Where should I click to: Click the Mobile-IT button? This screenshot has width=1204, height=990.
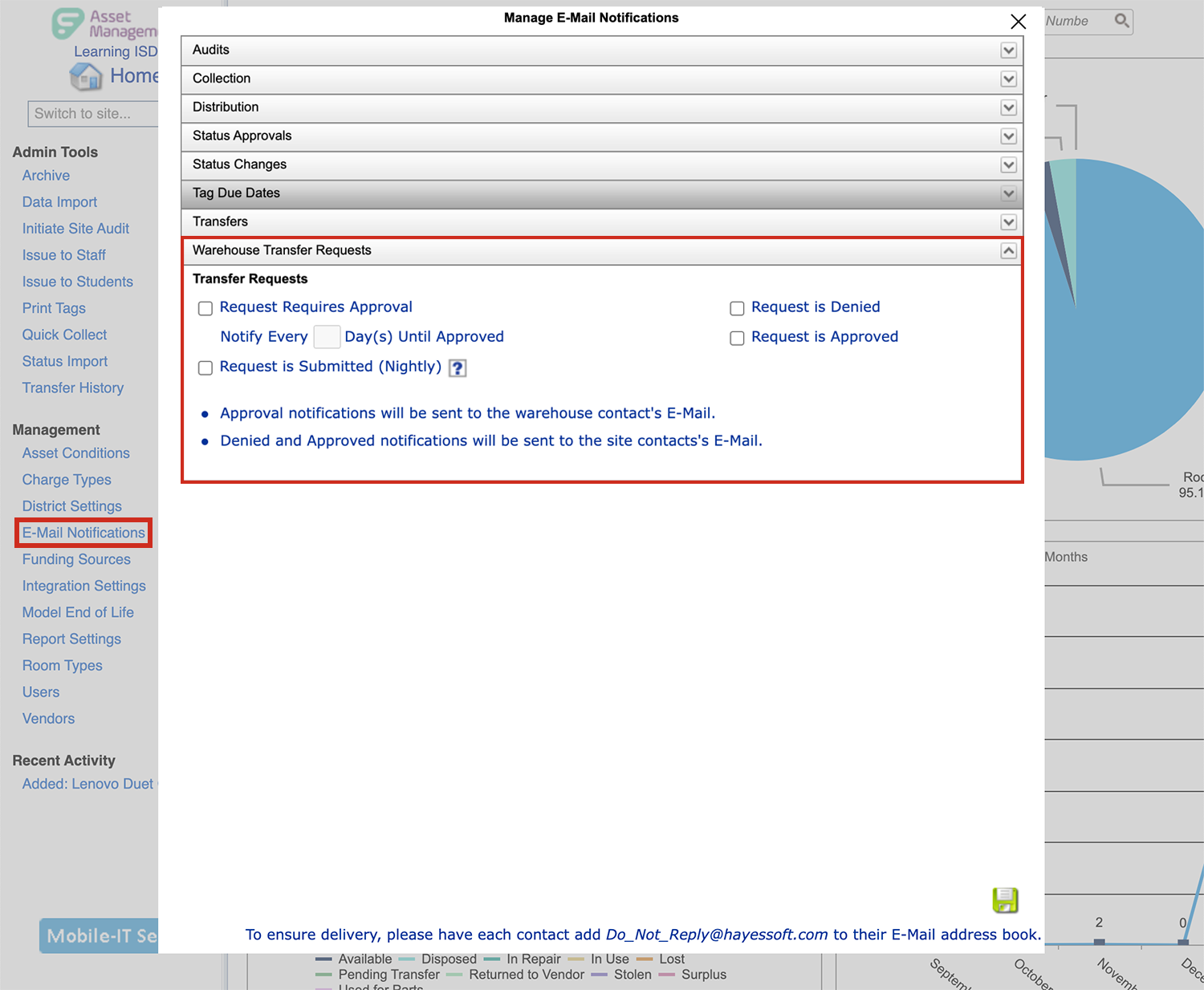tap(99, 935)
